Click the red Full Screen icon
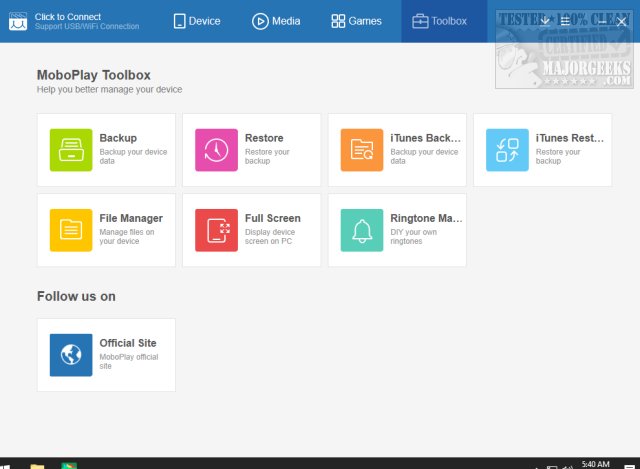 (216, 230)
